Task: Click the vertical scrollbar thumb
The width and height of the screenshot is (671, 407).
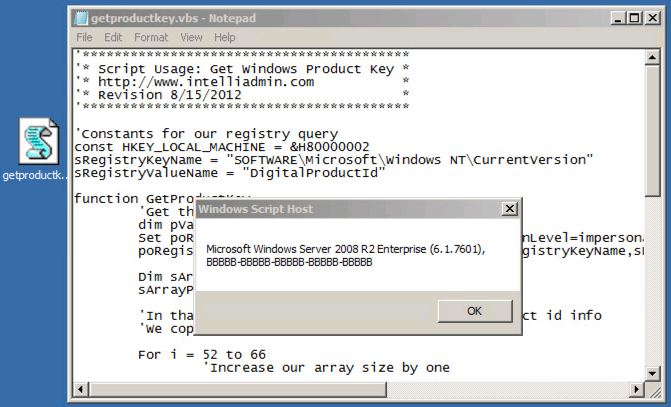Action: pos(652,131)
